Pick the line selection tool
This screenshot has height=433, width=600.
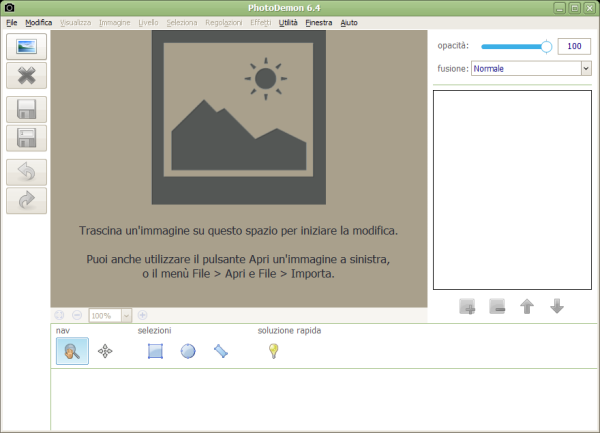click(221, 351)
